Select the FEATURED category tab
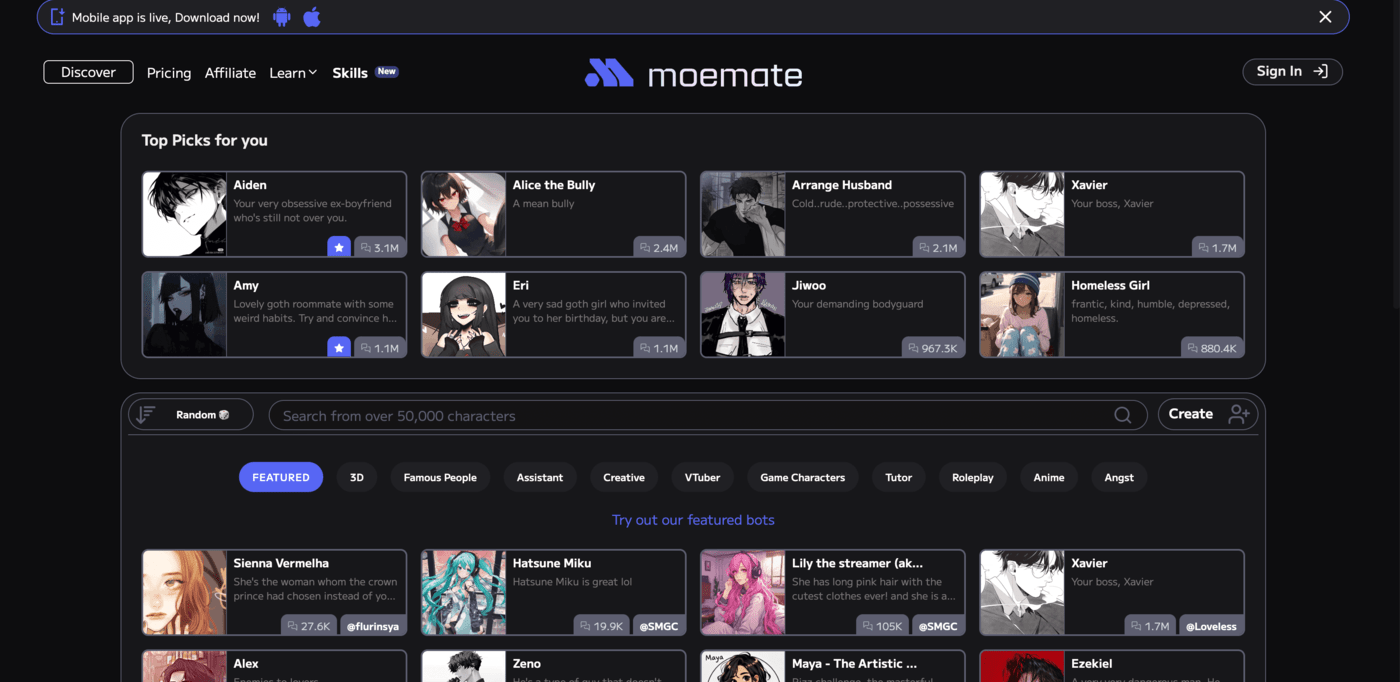1400x682 pixels. [281, 477]
